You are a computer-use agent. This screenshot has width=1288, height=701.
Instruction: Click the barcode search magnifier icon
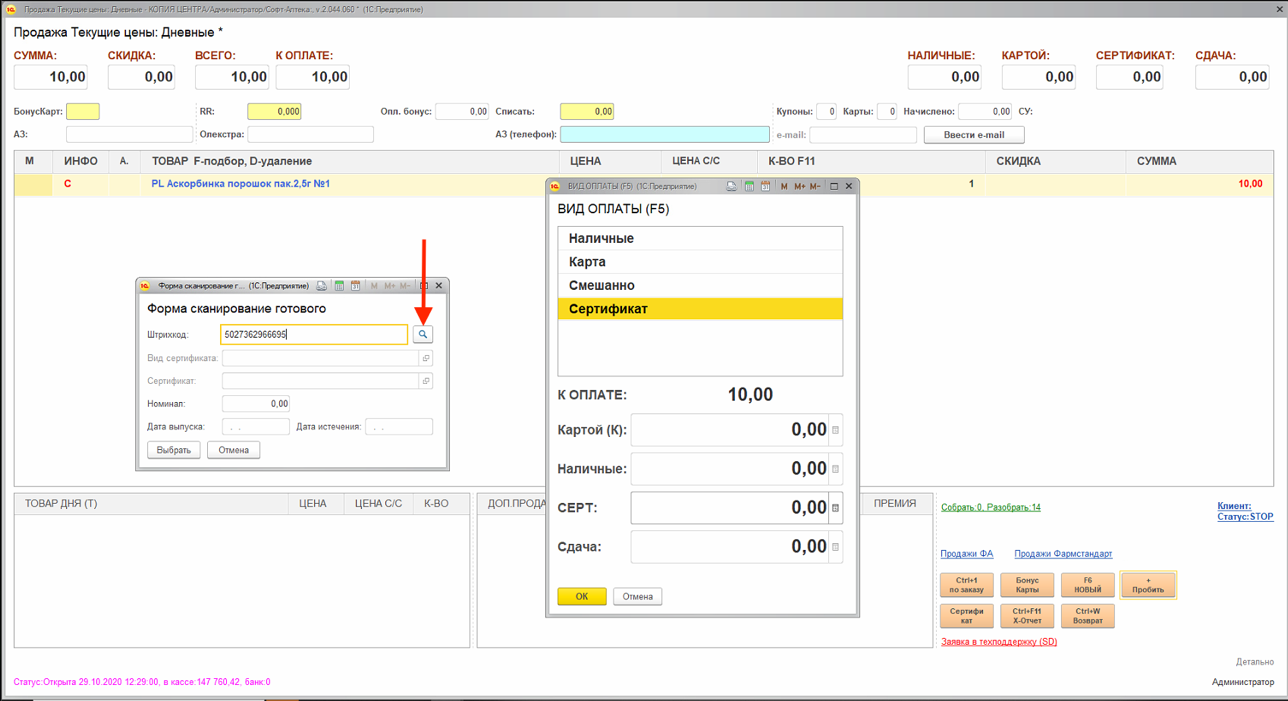pyautogui.click(x=423, y=334)
